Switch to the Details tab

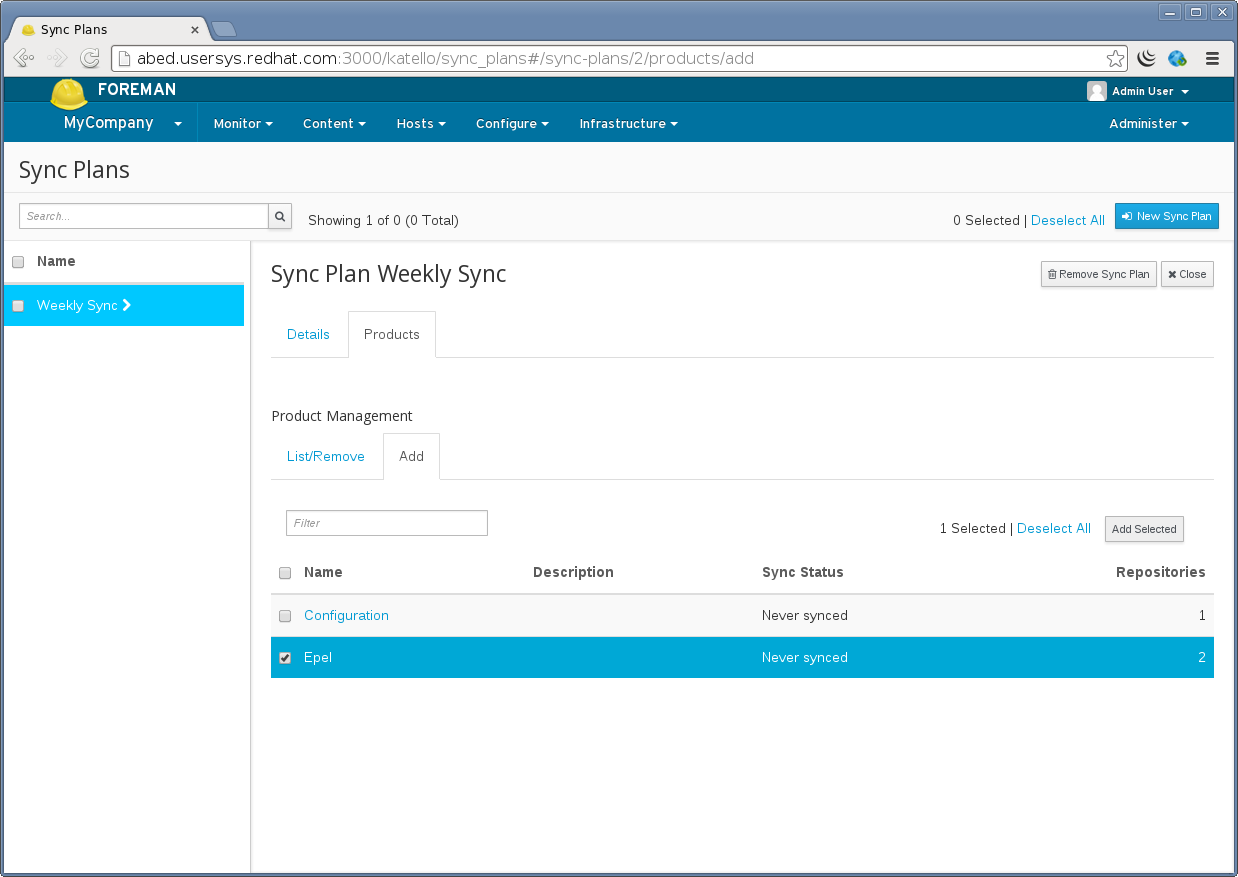click(x=308, y=335)
